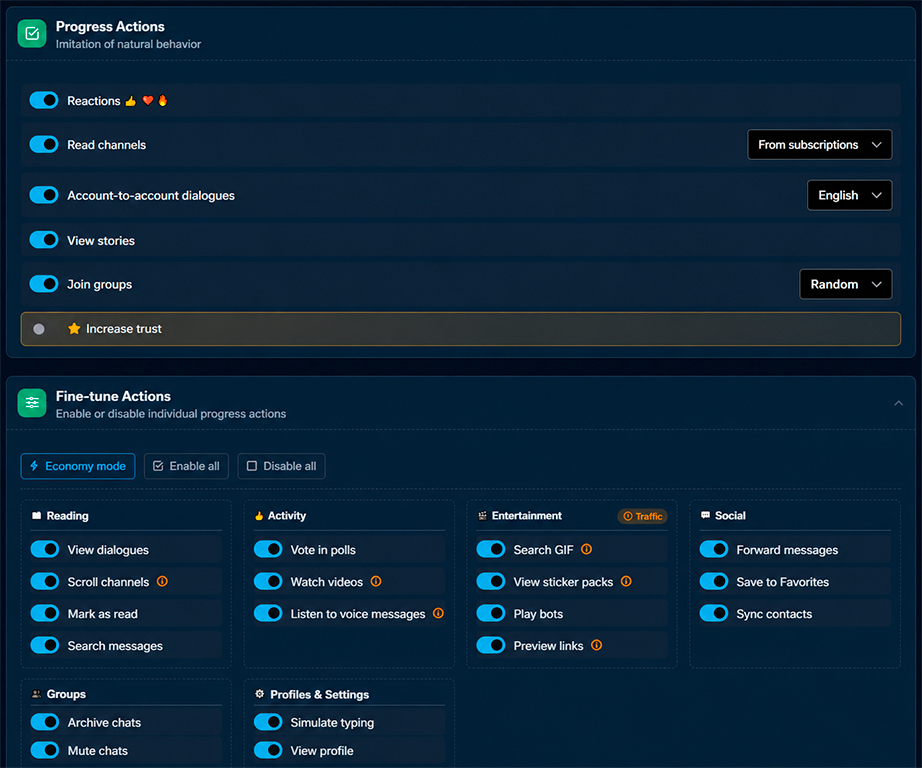Click the gear icon beside Profiles & Settings

point(259,694)
